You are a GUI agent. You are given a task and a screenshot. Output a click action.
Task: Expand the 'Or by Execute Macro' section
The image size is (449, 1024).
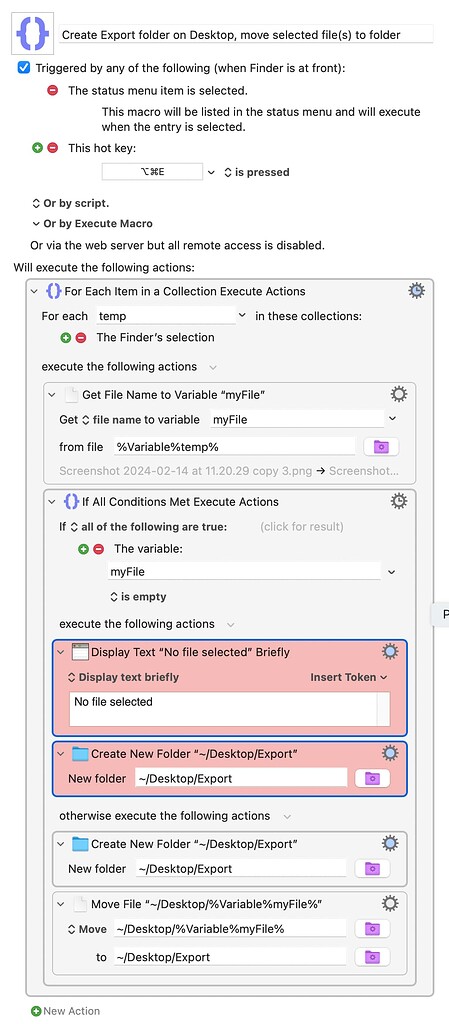tap(91, 223)
